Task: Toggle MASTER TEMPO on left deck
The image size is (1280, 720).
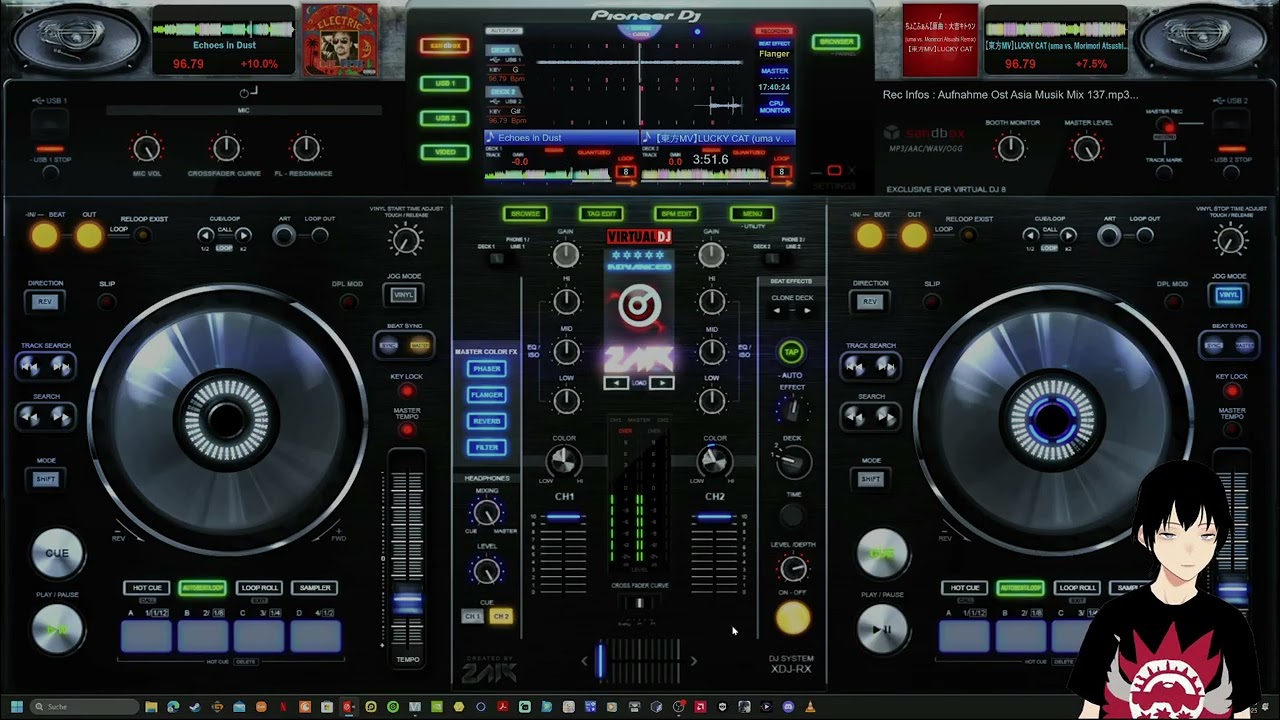Action: tap(406, 430)
